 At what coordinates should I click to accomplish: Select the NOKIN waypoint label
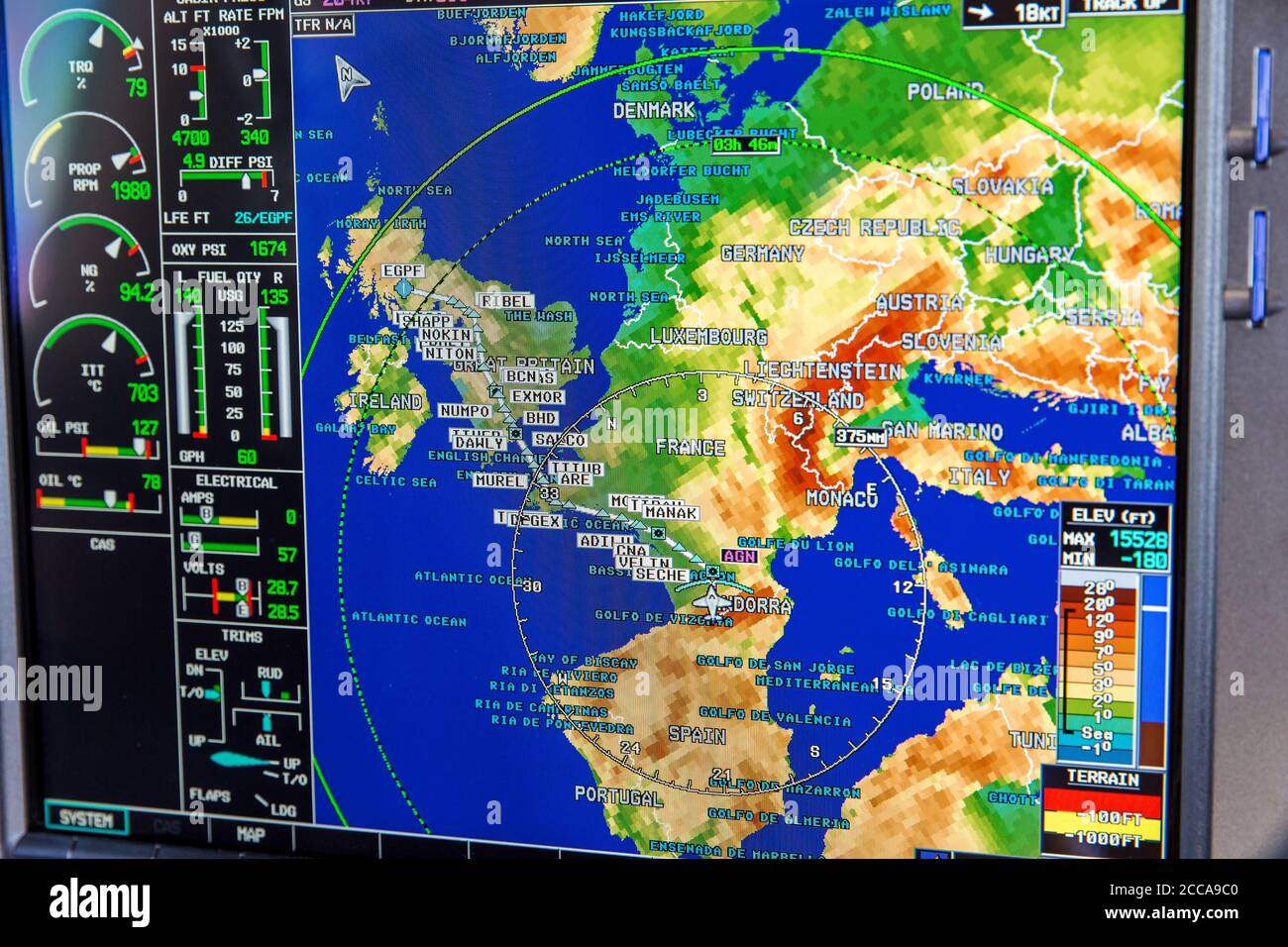point(447,336)
